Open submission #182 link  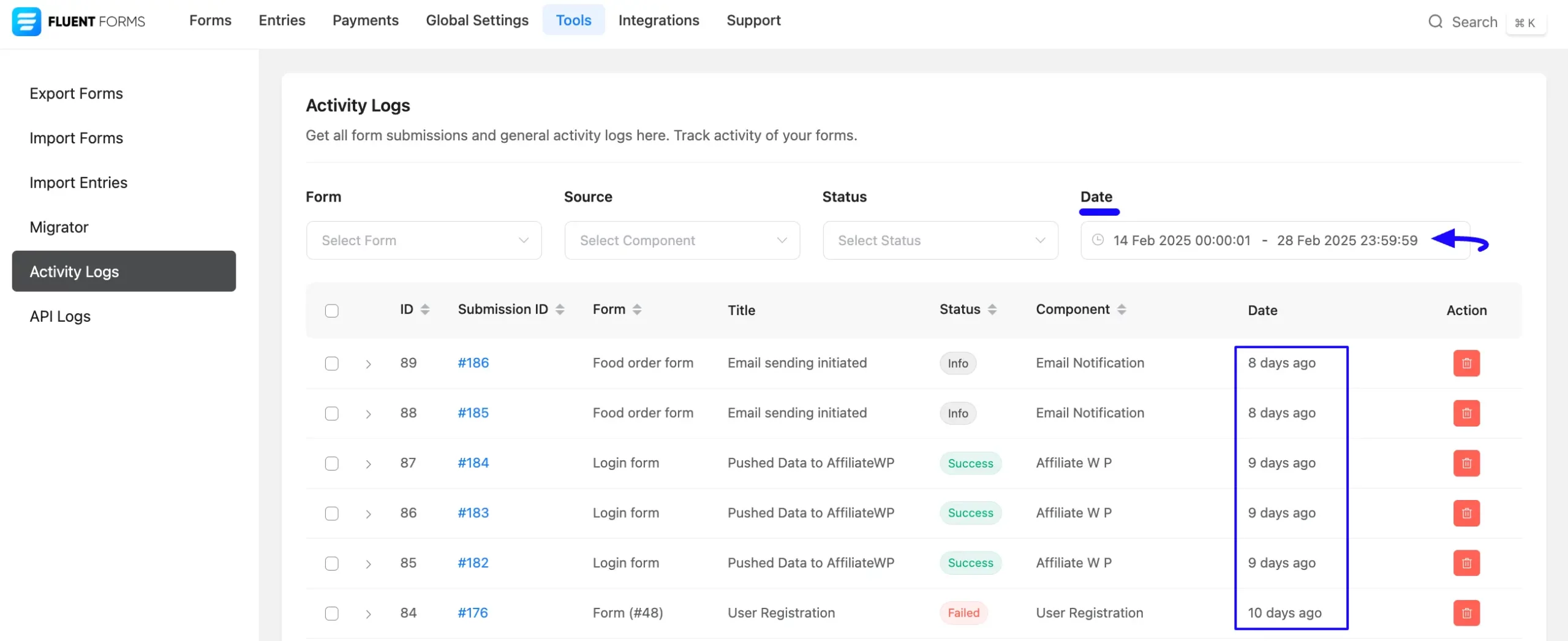coord(473,563)
